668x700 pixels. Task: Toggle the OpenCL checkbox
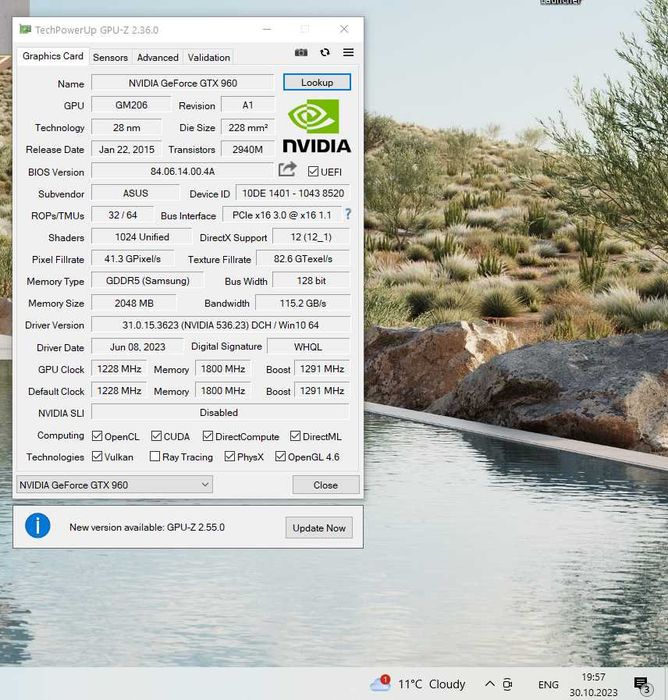pos(97,436)
